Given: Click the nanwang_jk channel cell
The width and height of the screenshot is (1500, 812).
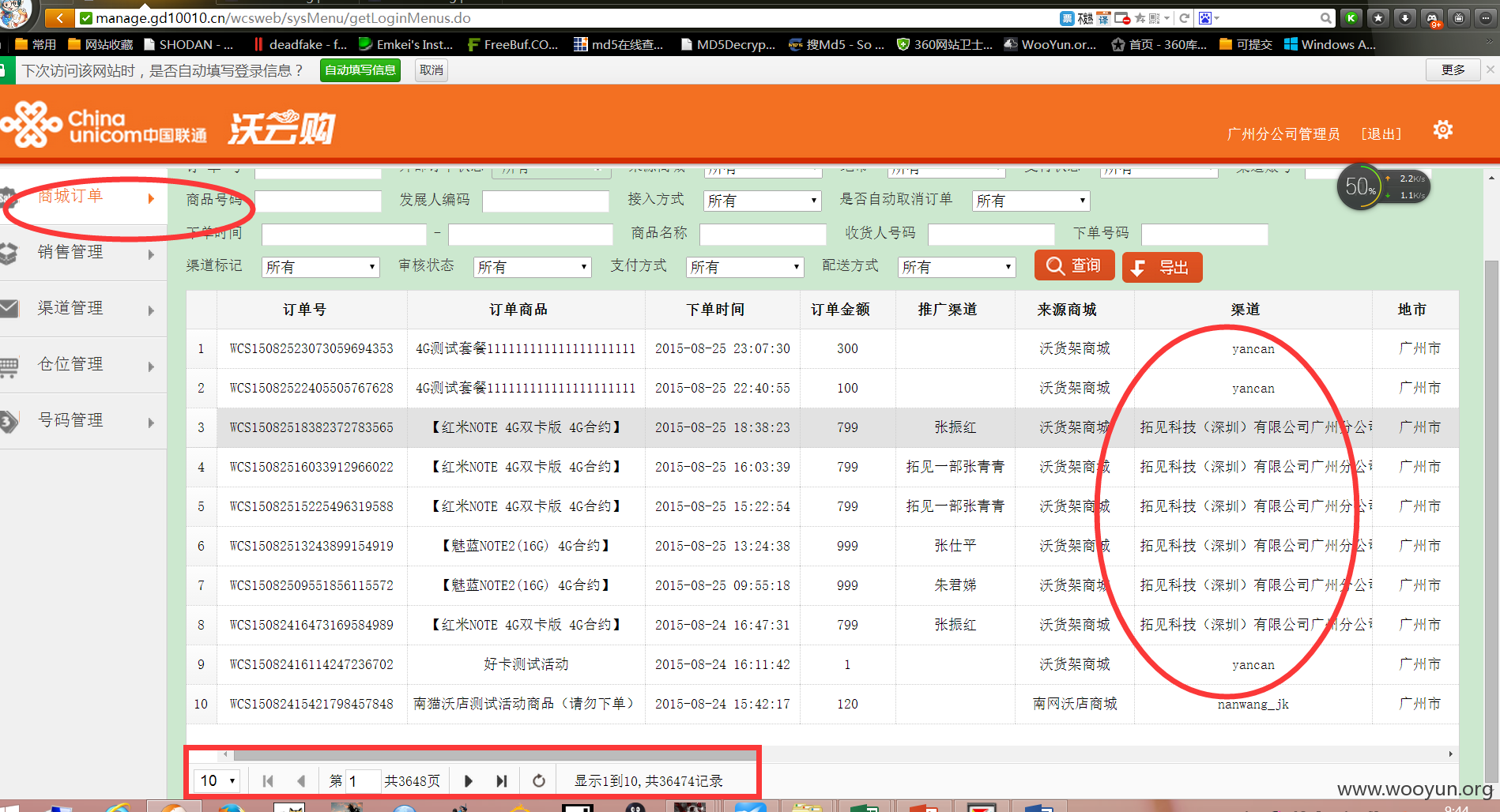Looking at the screenshot, I should 1253,705.
